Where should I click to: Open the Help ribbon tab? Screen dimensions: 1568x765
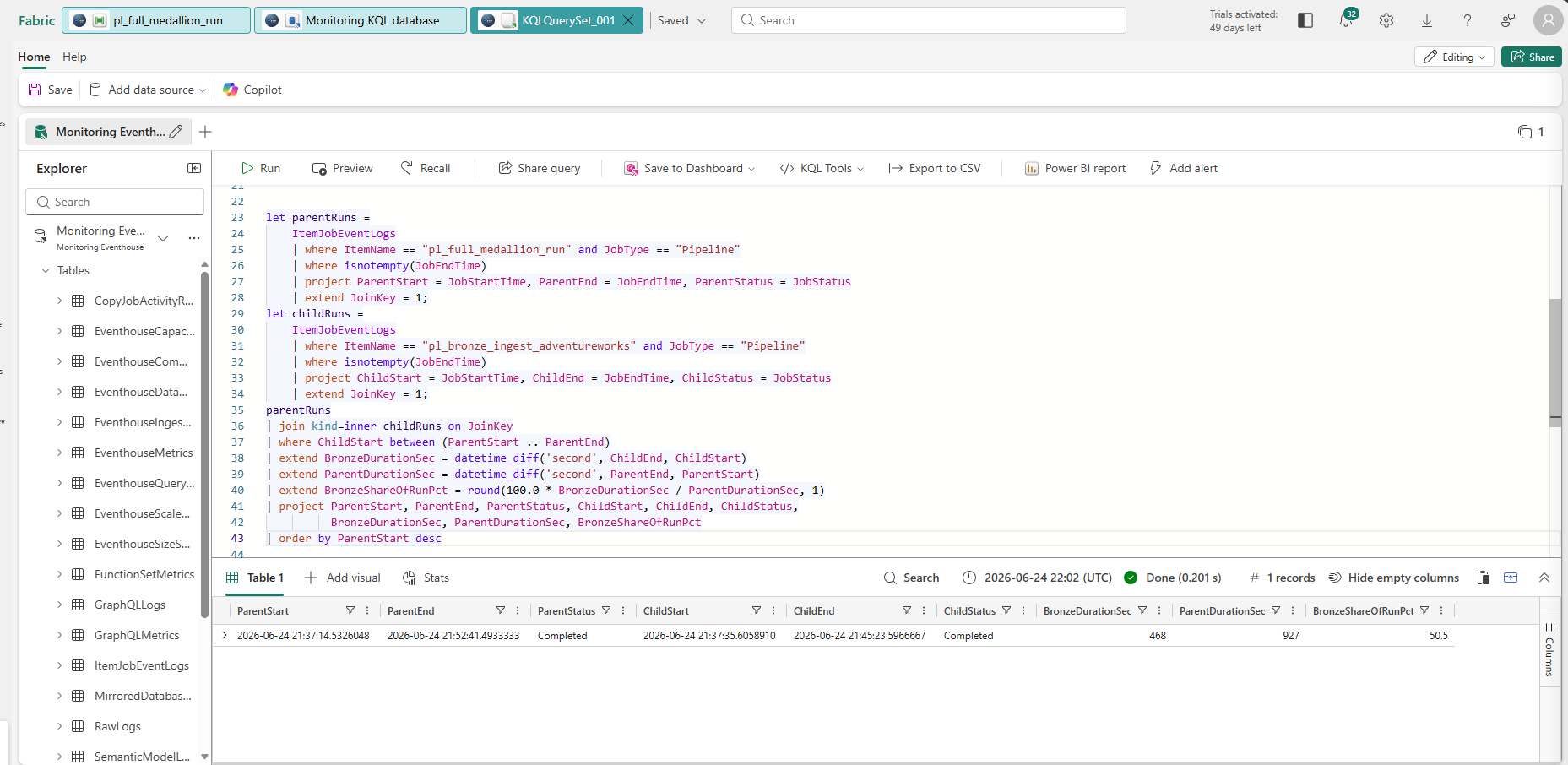pos(74,57)
